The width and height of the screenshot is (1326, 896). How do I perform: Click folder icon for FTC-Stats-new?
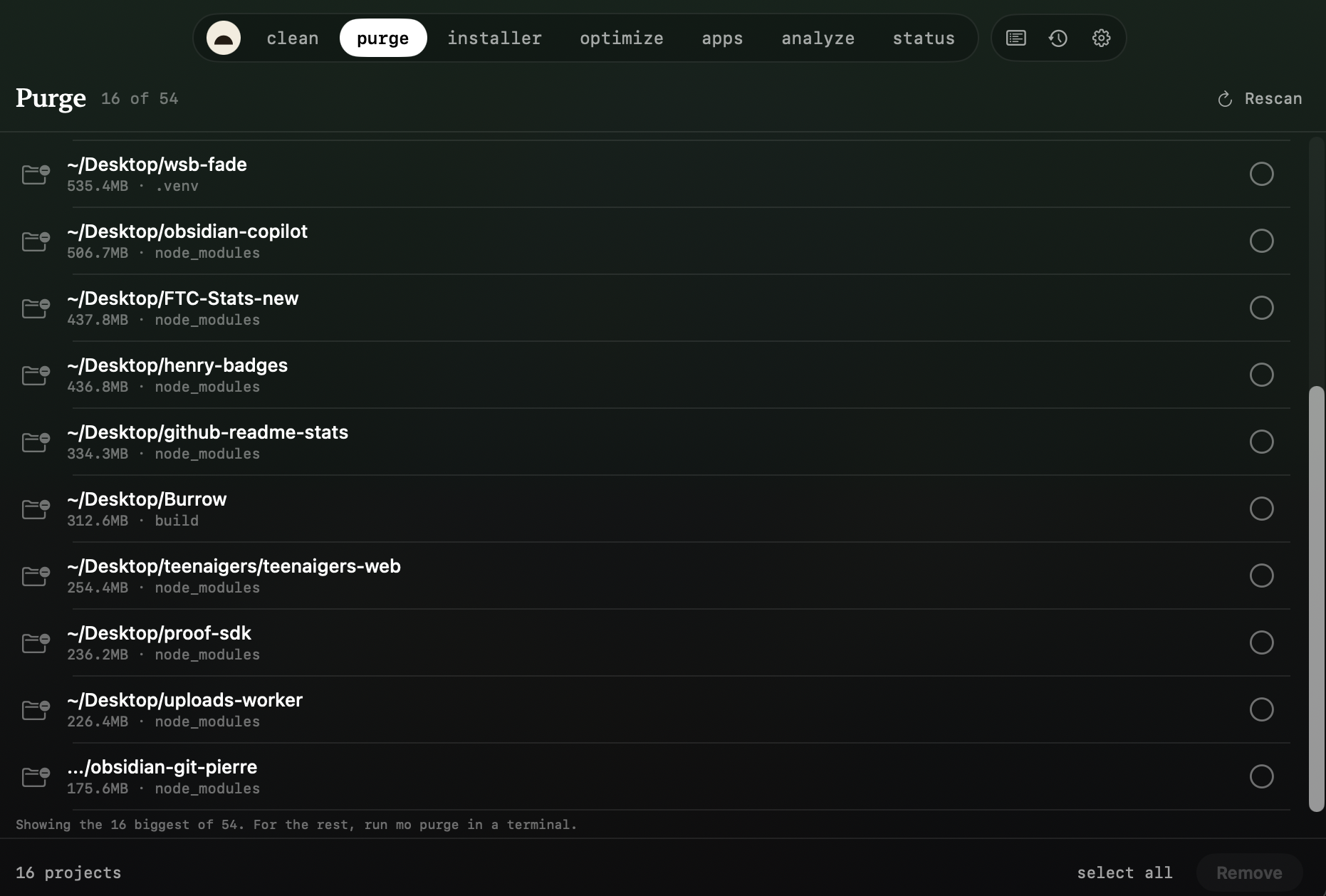tap(36, 308)
